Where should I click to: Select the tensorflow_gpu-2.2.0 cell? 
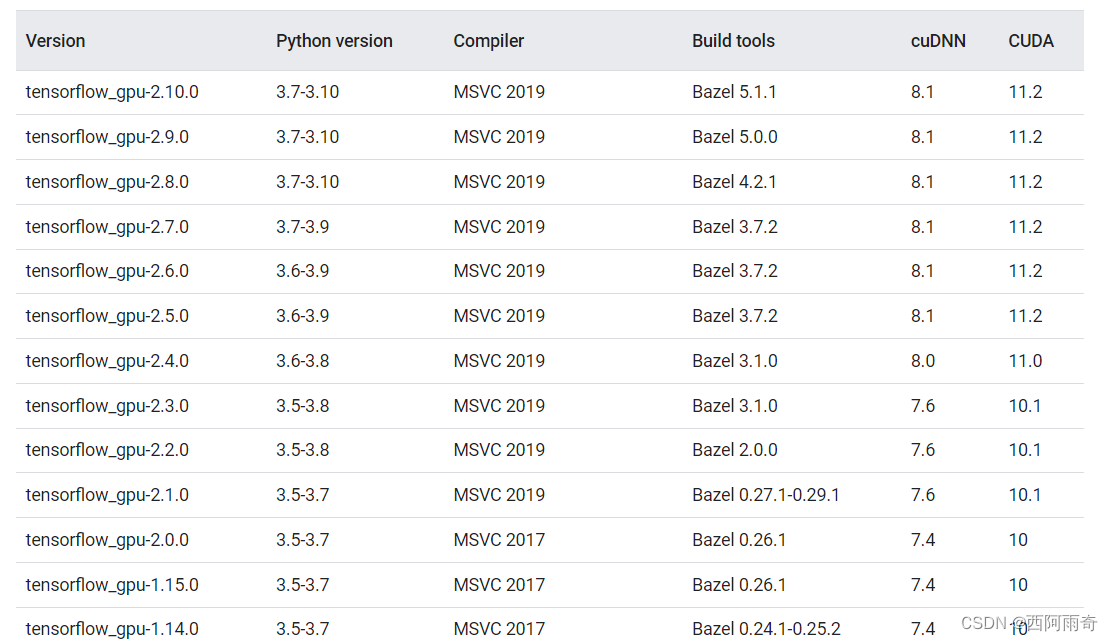coord(107,450)
